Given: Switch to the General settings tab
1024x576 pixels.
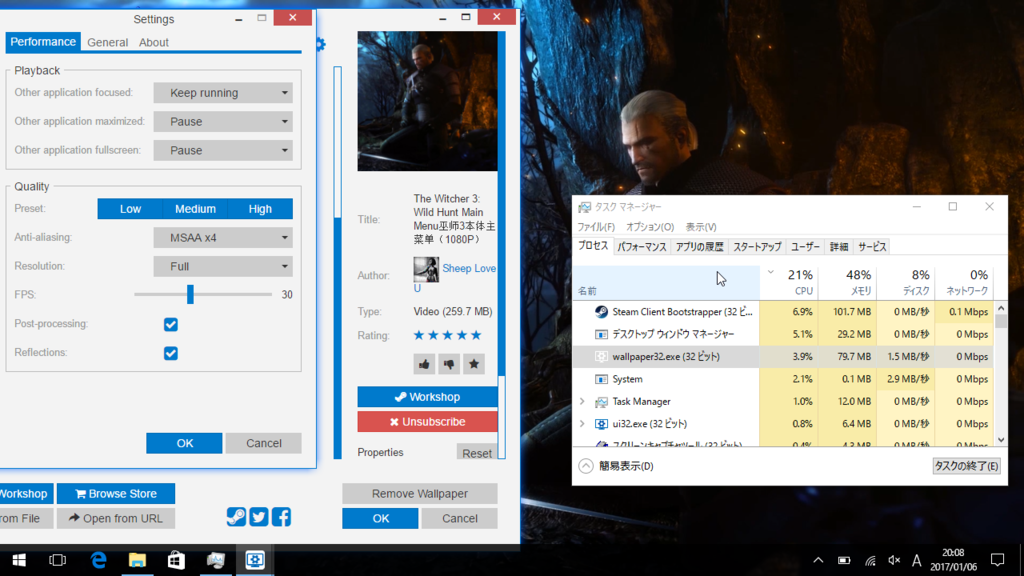Looking at the screenshot, I should click(x=108, y=42).
